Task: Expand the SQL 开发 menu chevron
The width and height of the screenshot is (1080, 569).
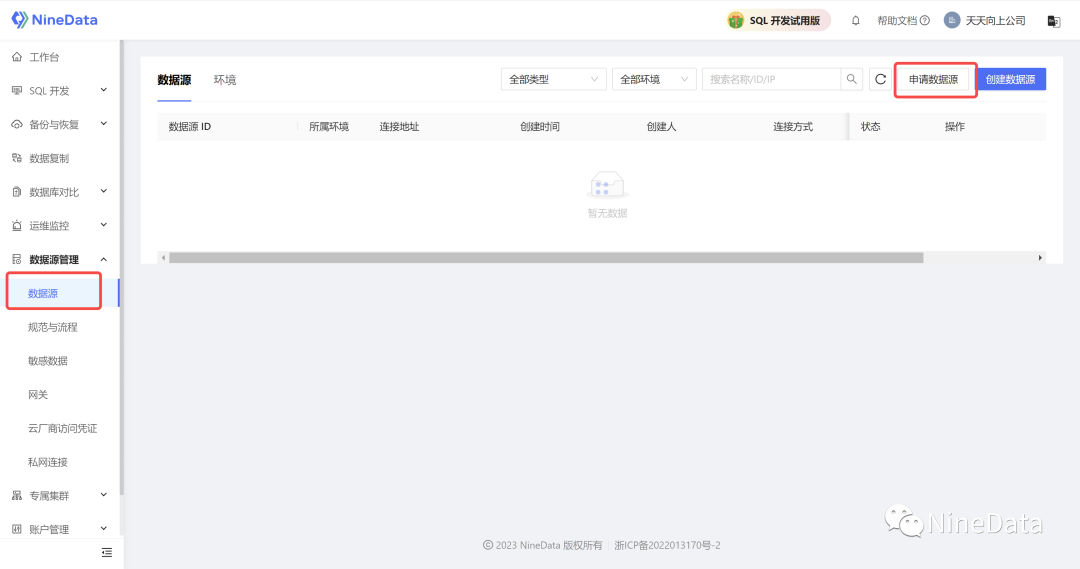Action: pyautogui.click(x=104, y=90)
